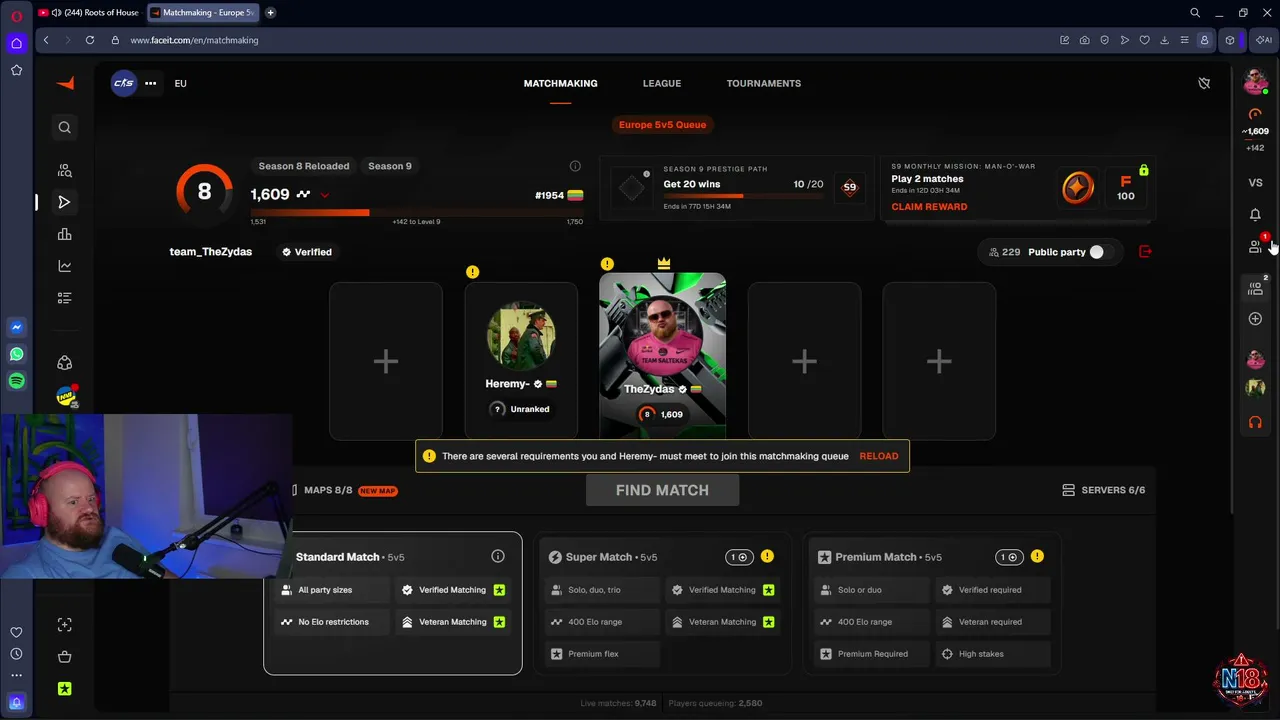Open the party members icon in right panel
1280x720 pixels.
click(x=1255, y=288)
